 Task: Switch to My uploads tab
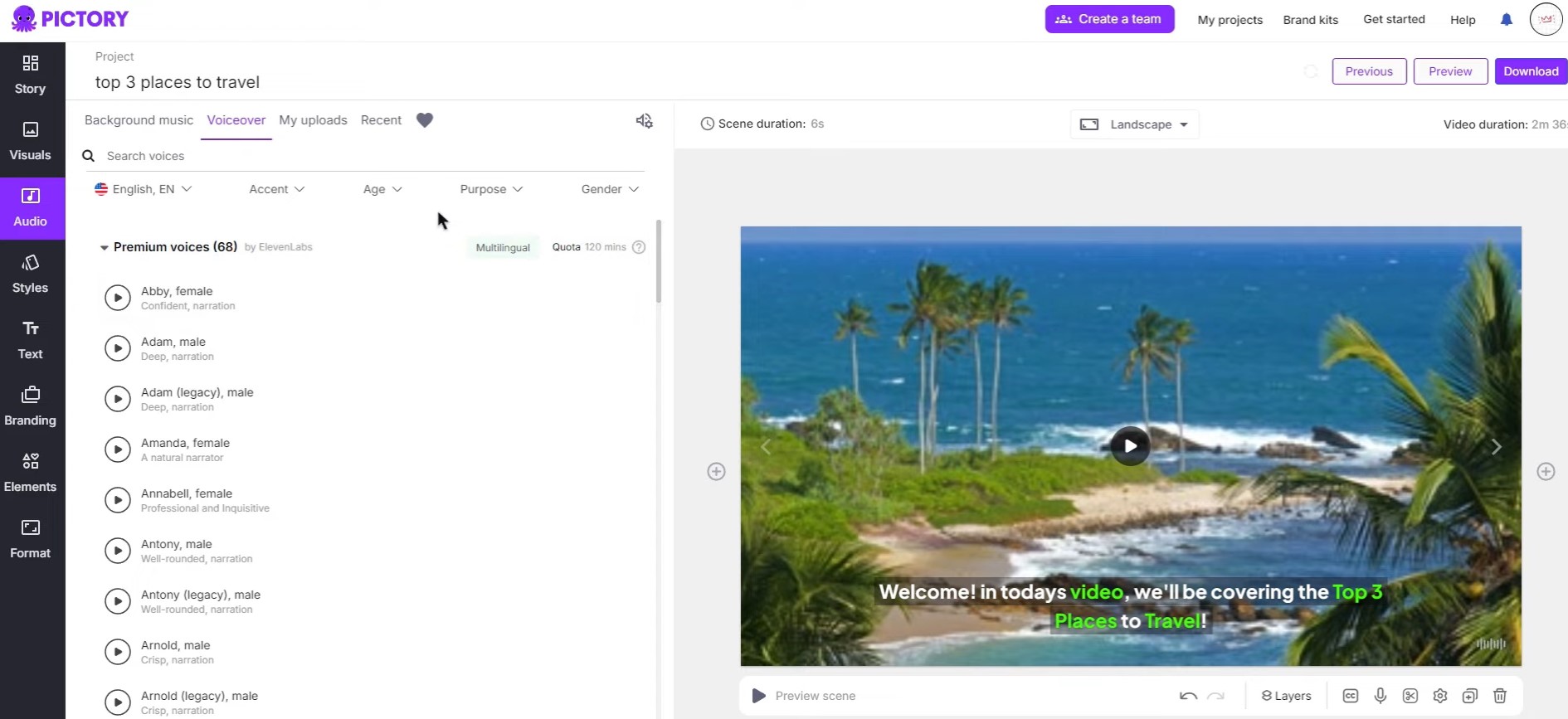313,120
